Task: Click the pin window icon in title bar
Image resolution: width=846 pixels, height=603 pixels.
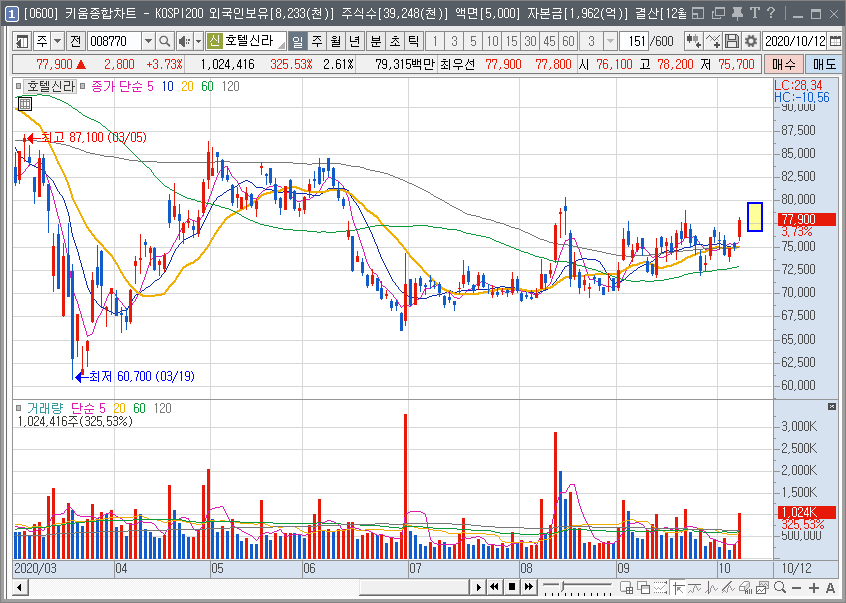Action: point(737,13)
